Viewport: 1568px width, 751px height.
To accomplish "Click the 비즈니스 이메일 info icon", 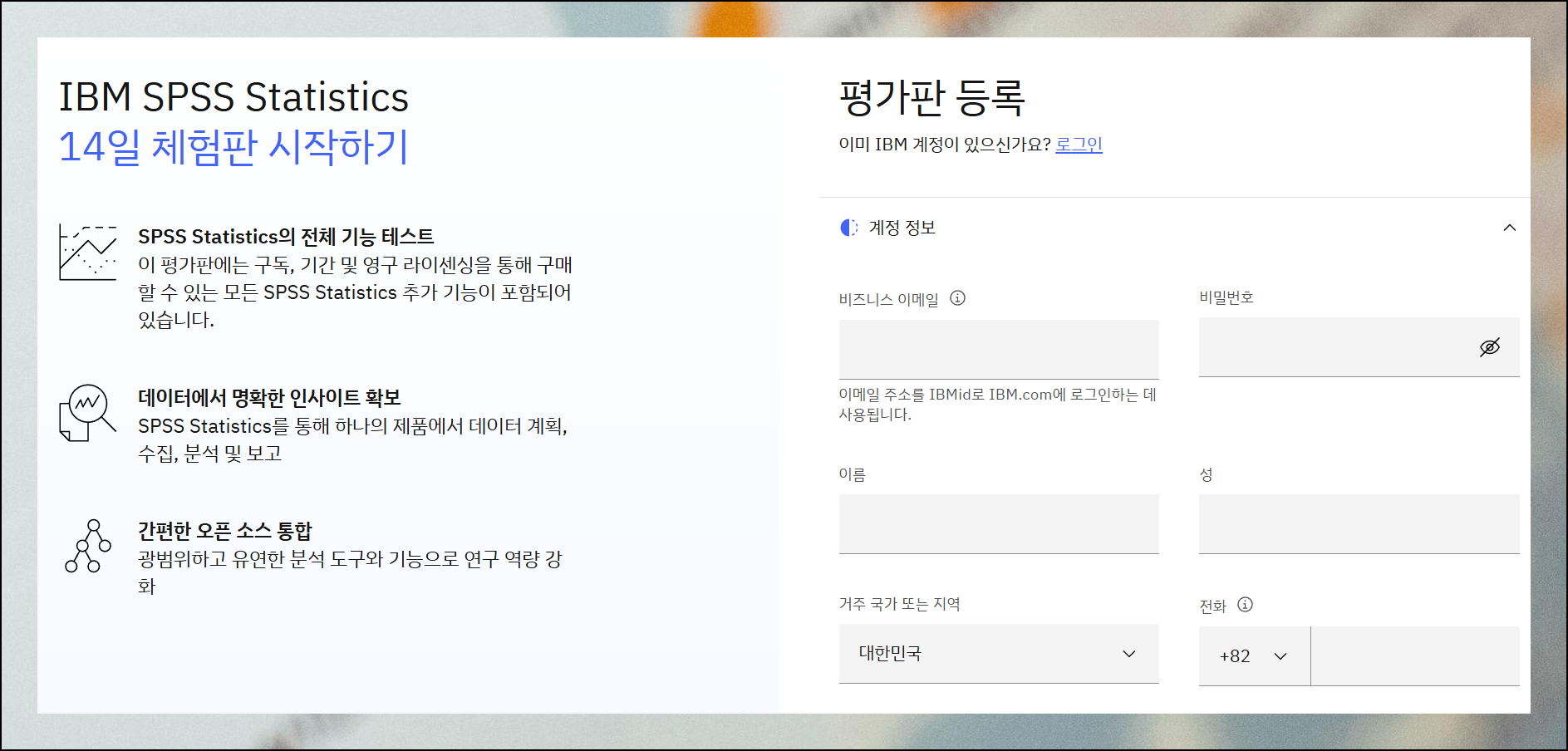I will (958, 298).
